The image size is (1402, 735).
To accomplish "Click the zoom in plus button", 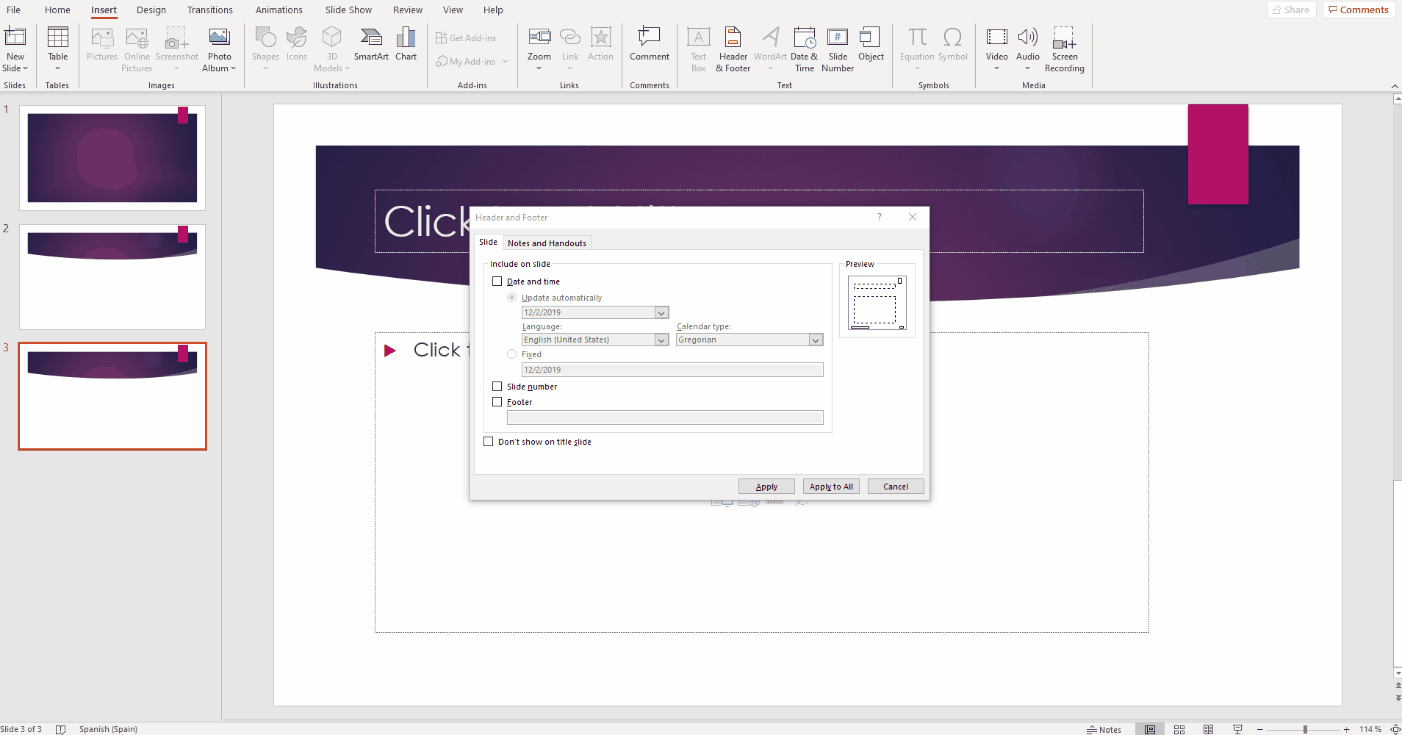I will pos(1347,729).
